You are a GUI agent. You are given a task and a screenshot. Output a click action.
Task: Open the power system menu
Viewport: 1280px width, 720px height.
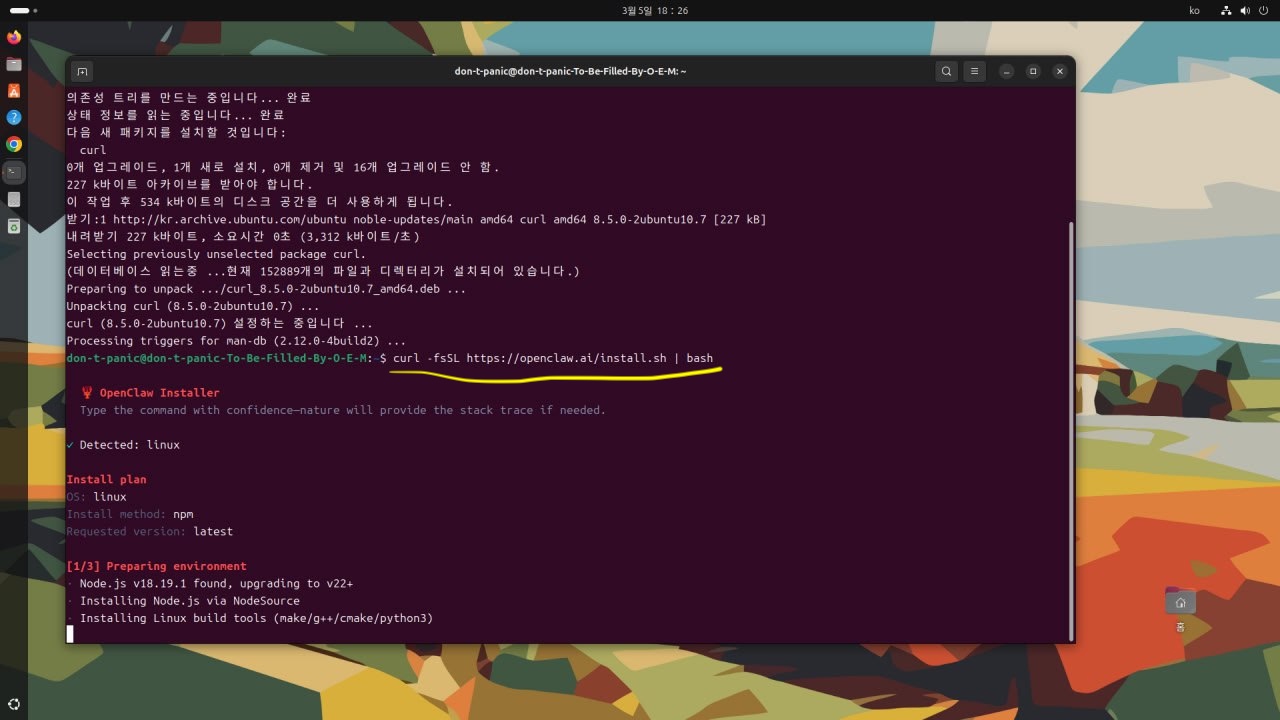pos(1263,10)
